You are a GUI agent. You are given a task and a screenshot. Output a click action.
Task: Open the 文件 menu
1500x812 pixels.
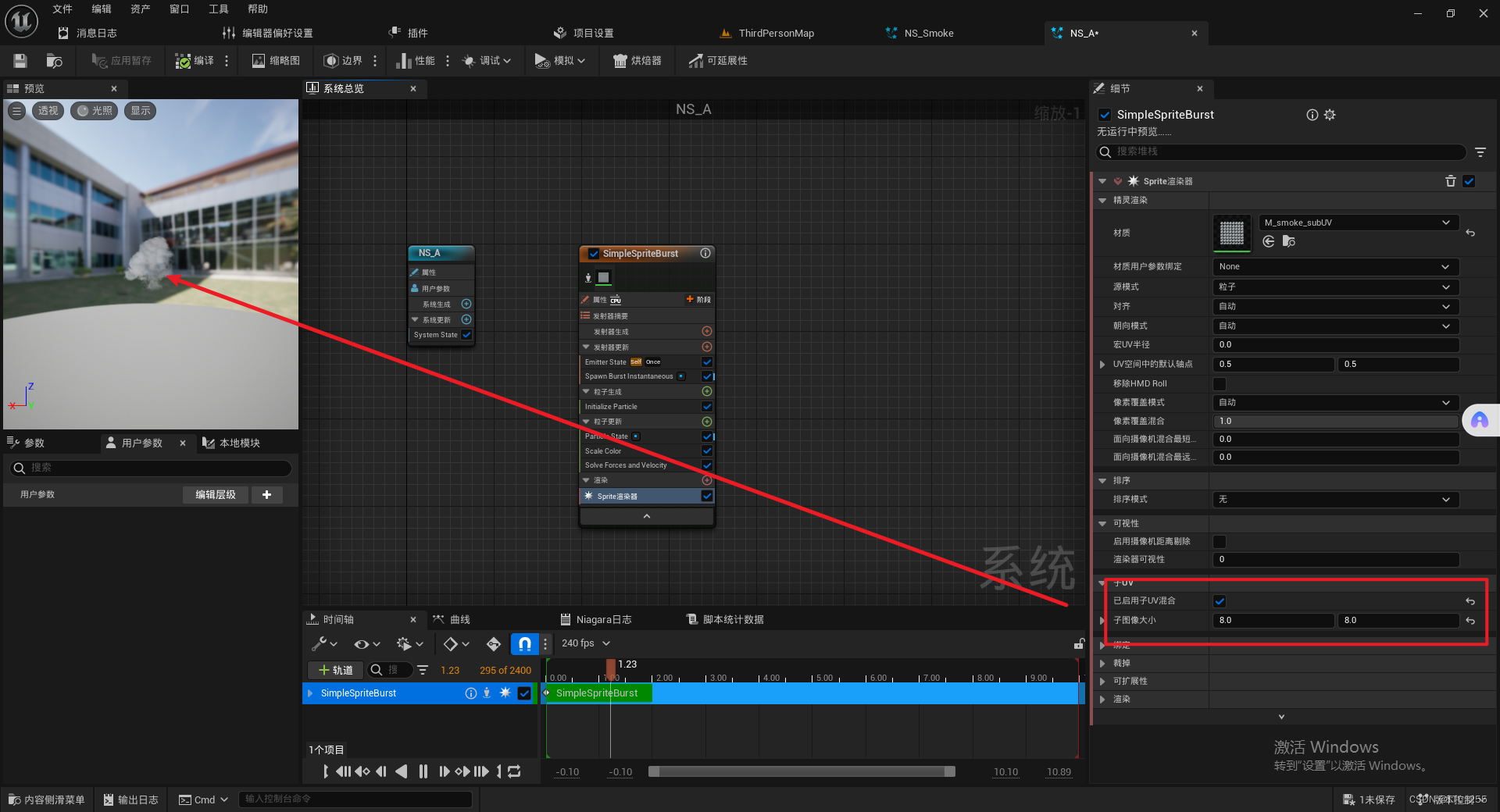tap(62, 9)
